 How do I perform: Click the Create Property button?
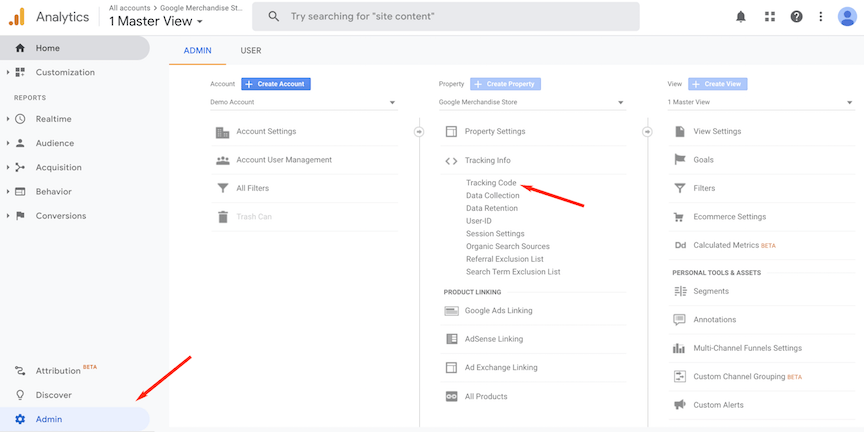pos(505,84)
